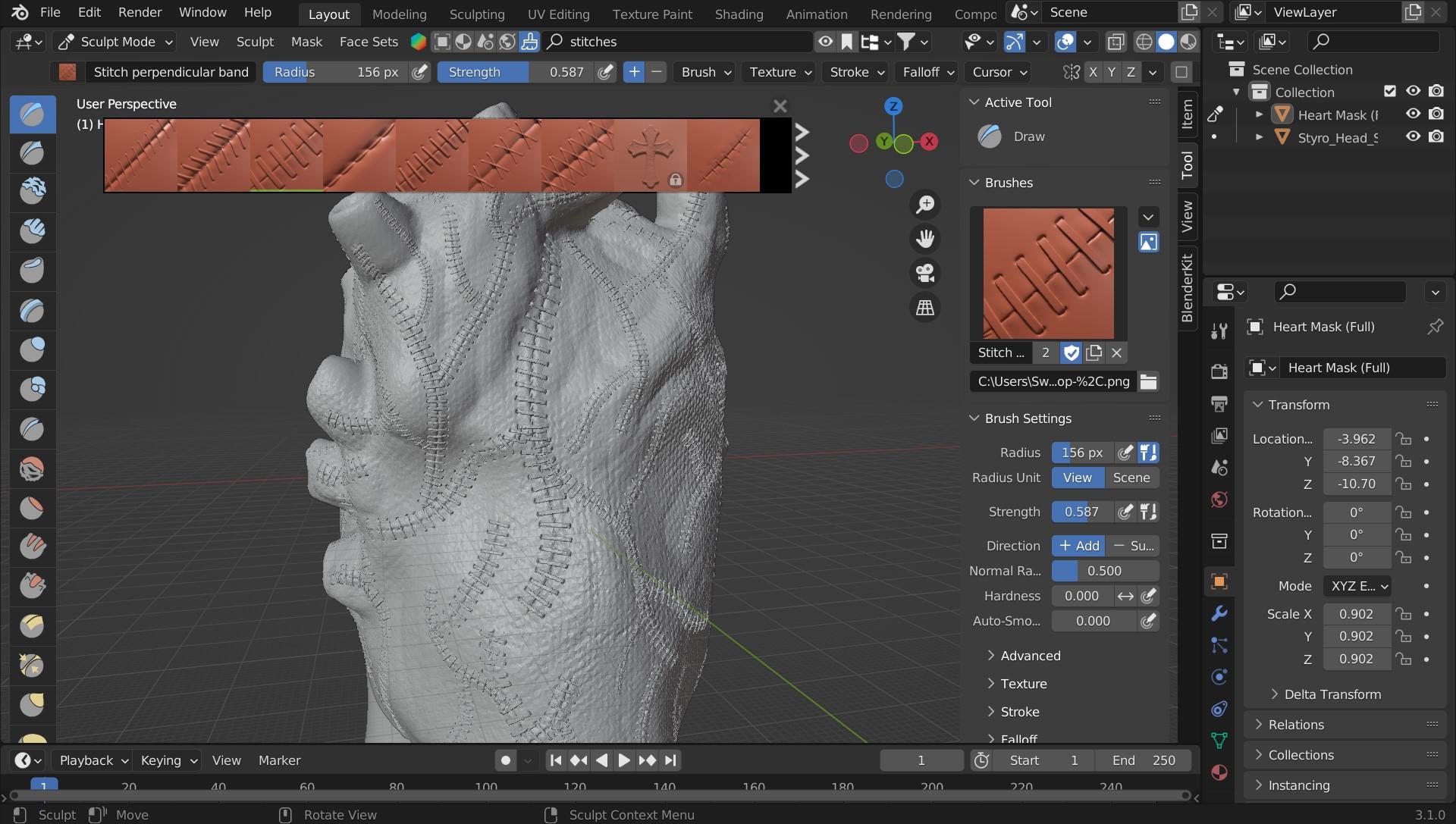The image size is (1456, 824).
Task: Enable Add direction for brush stroke
Action: pyautogui.click(x=1079, y=546)
